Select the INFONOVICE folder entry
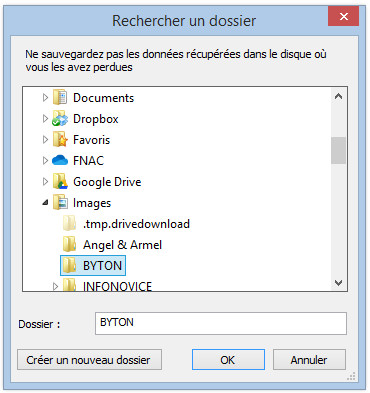 107,286
